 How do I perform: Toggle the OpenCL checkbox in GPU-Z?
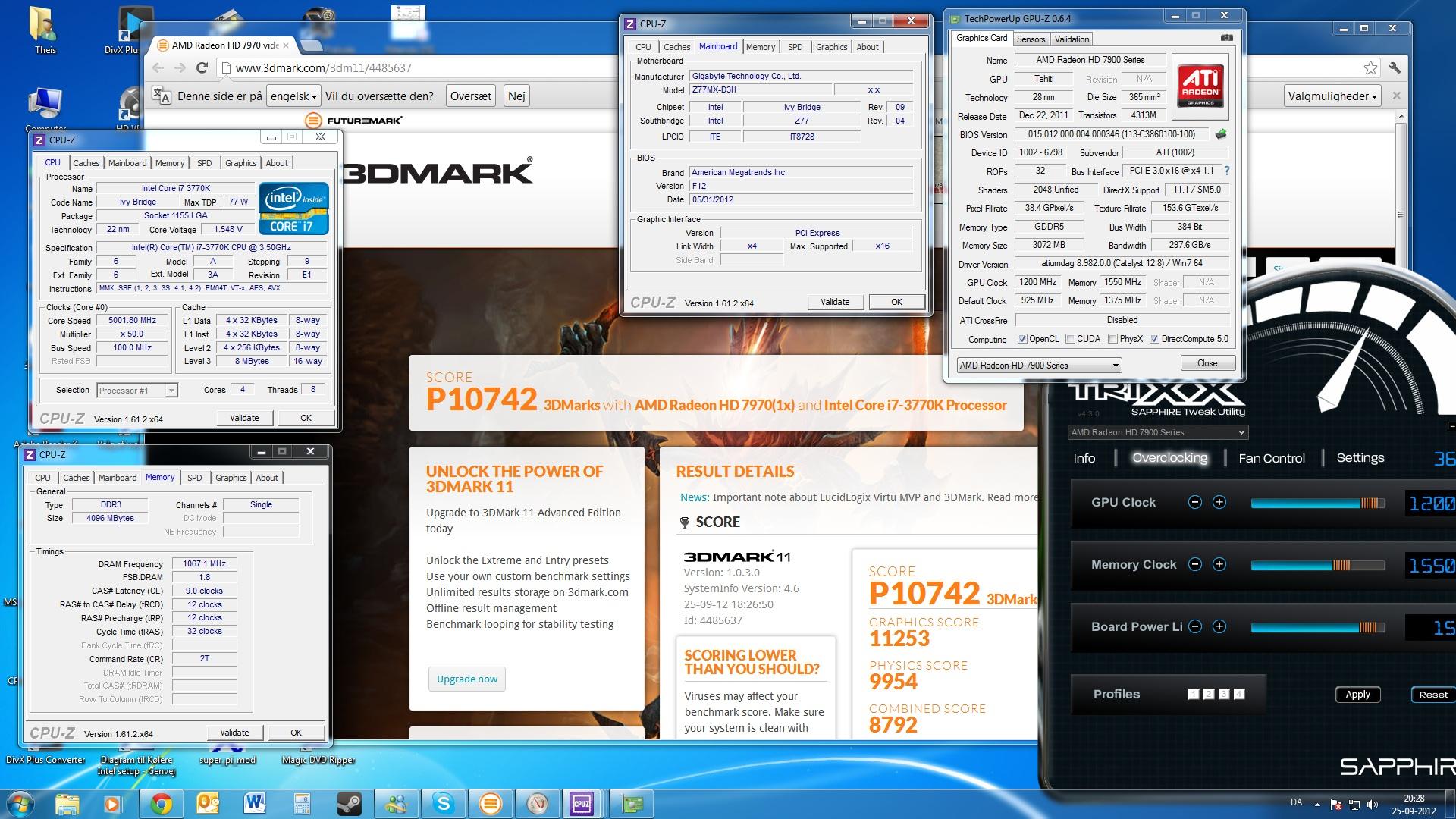coord(1022,339)
